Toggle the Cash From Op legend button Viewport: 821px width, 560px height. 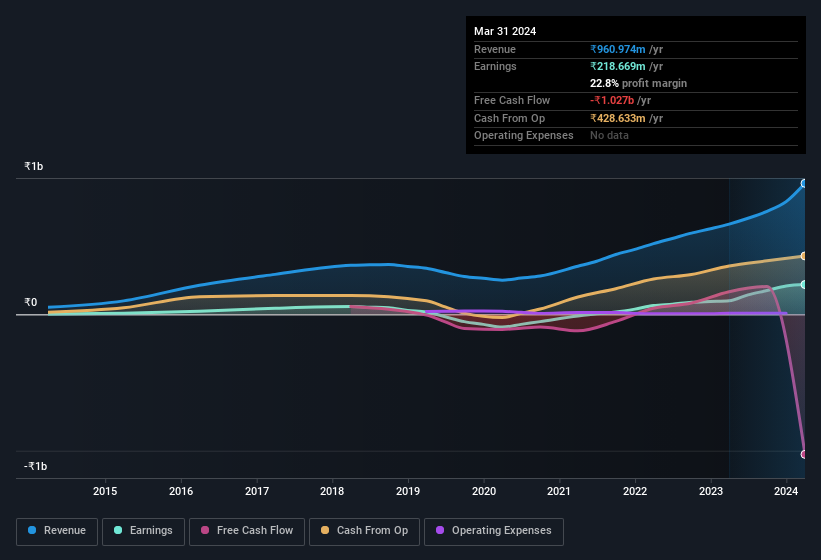tap(364, 531)
